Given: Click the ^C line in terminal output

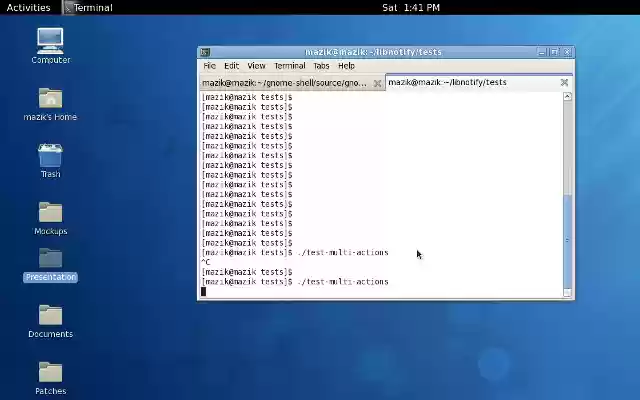Looking at the screenshot, I should (x=206, y=262).
